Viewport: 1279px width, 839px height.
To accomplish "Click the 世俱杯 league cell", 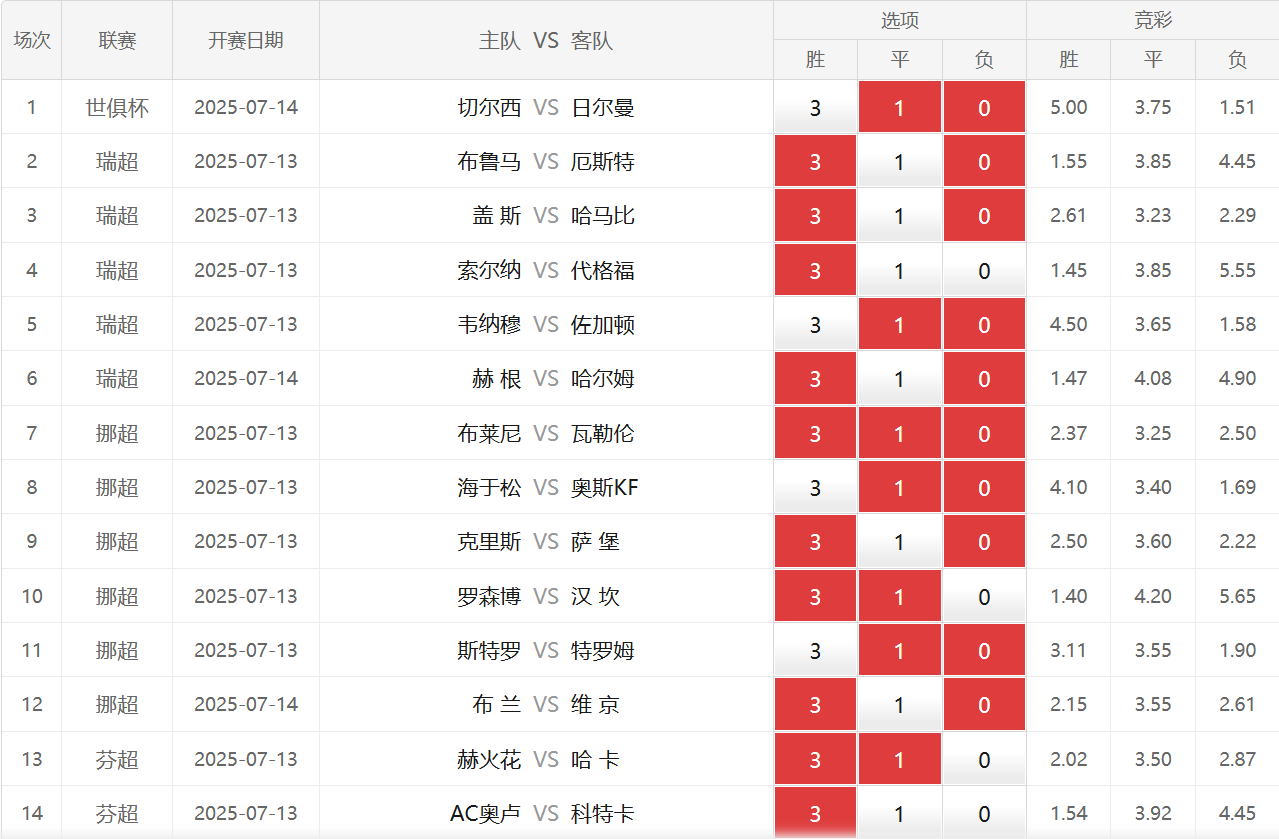I will pyautogui.click(x=117, y=107).
